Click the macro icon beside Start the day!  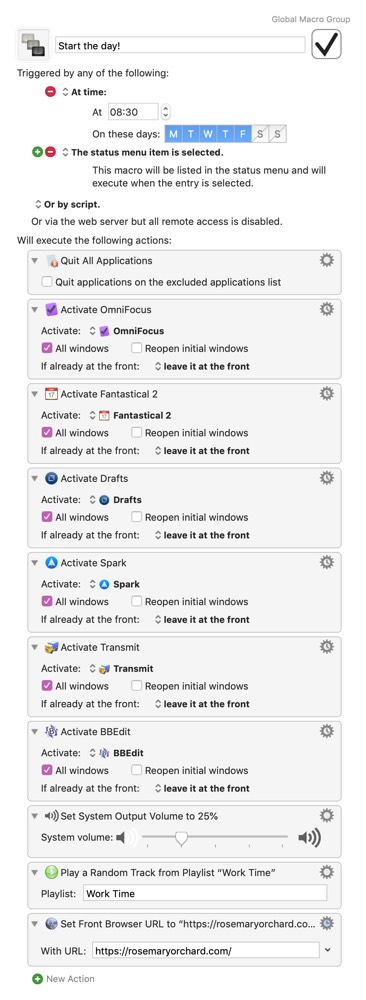click(x=33, y=45)
